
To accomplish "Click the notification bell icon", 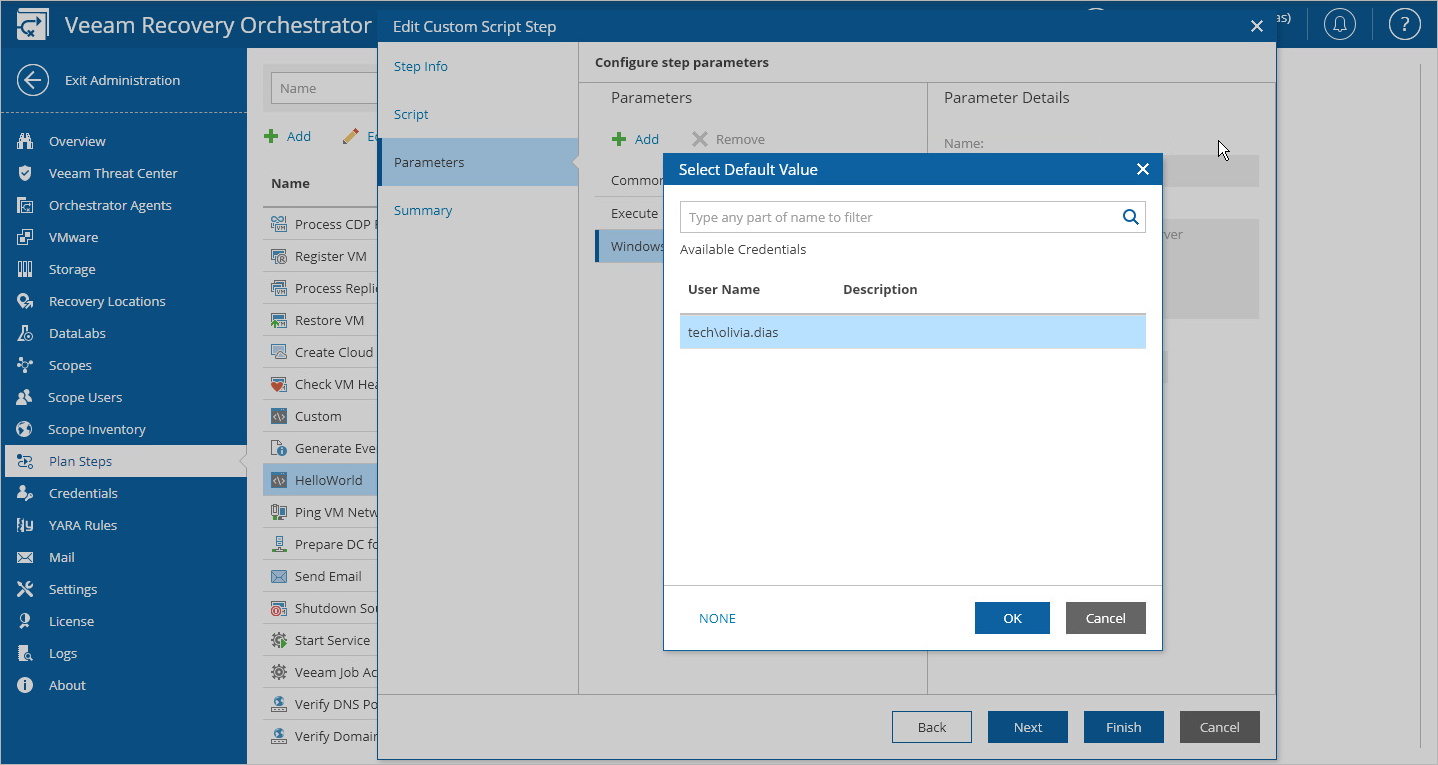I will [x=1340, y=25].
